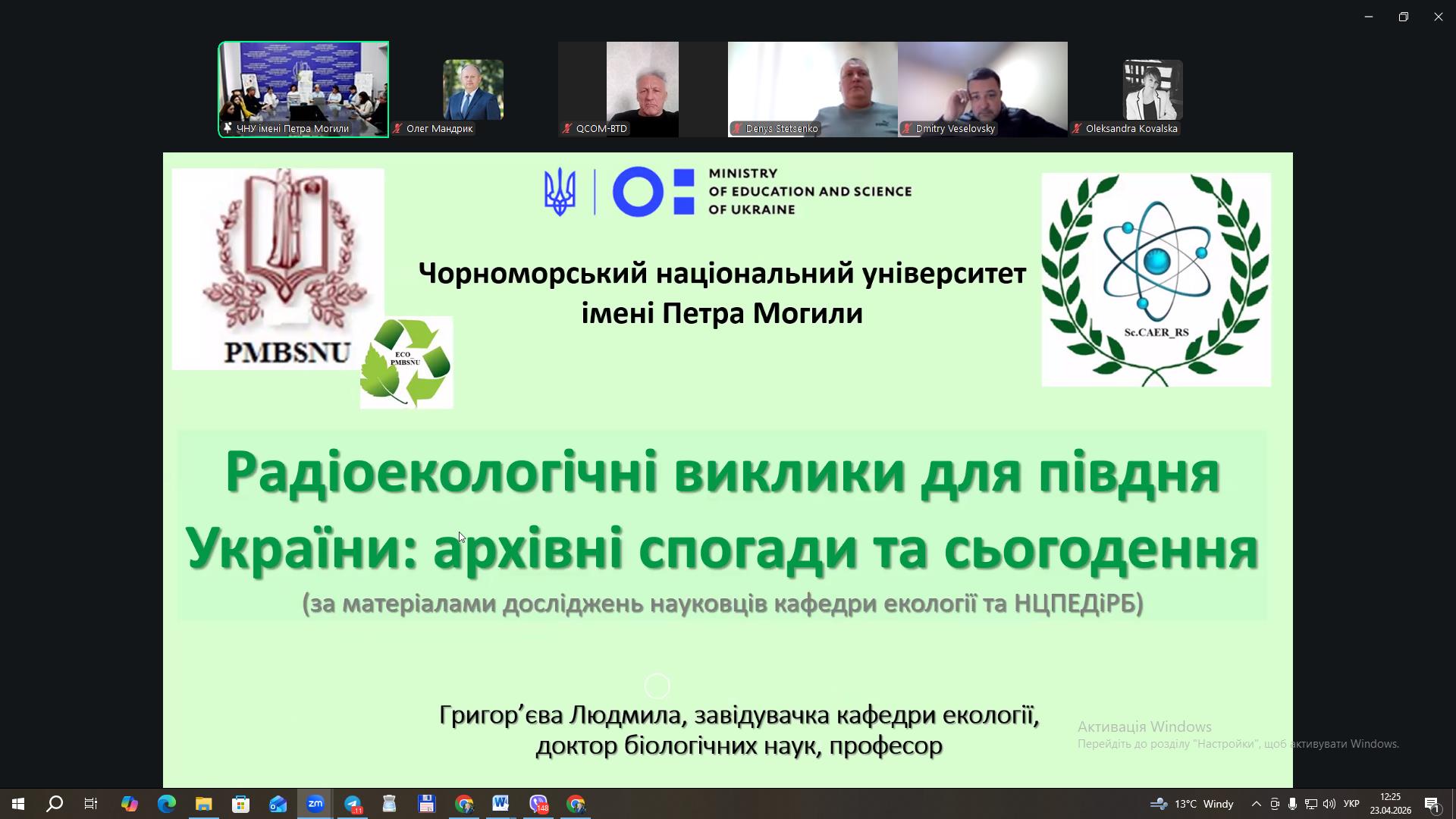Click muted mic icon next to Олег Мандрик
Screen dimensions: 1456x819
[397, 129]
